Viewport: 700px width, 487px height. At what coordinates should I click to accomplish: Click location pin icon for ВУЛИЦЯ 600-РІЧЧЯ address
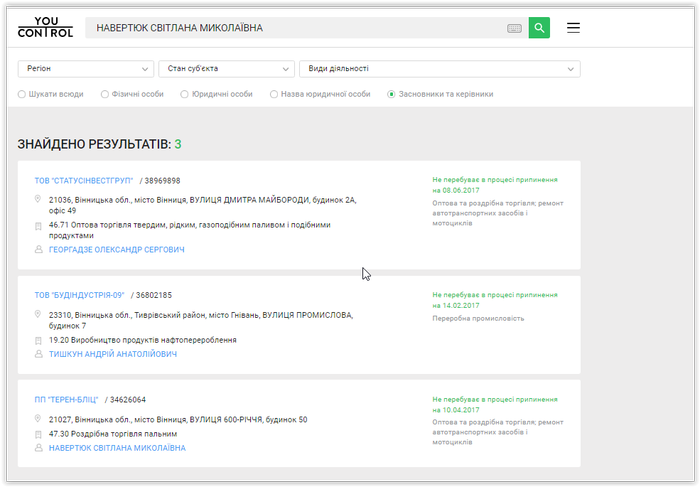(38, 419)
